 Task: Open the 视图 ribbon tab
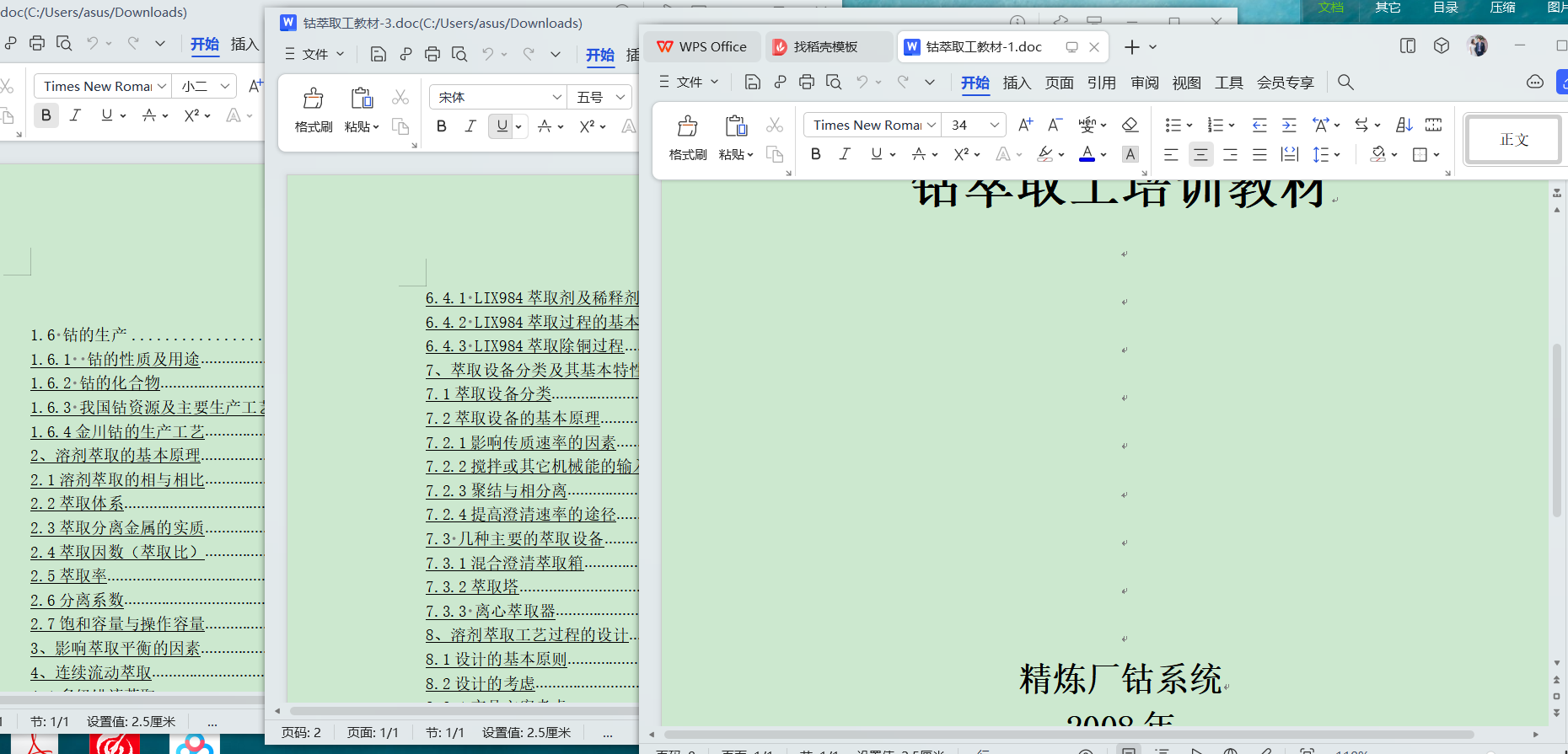[1186, 83]
